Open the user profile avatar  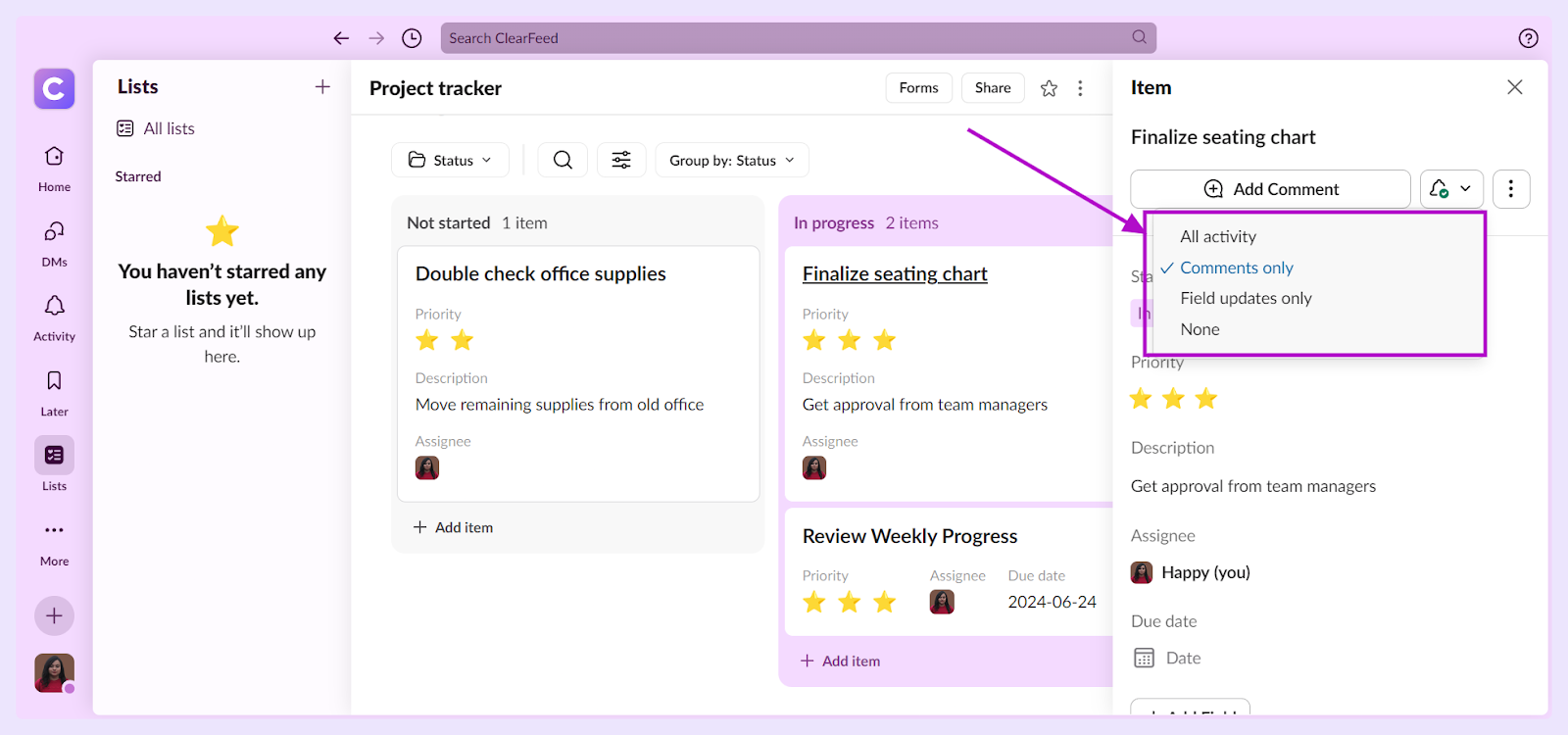[54, 673]
